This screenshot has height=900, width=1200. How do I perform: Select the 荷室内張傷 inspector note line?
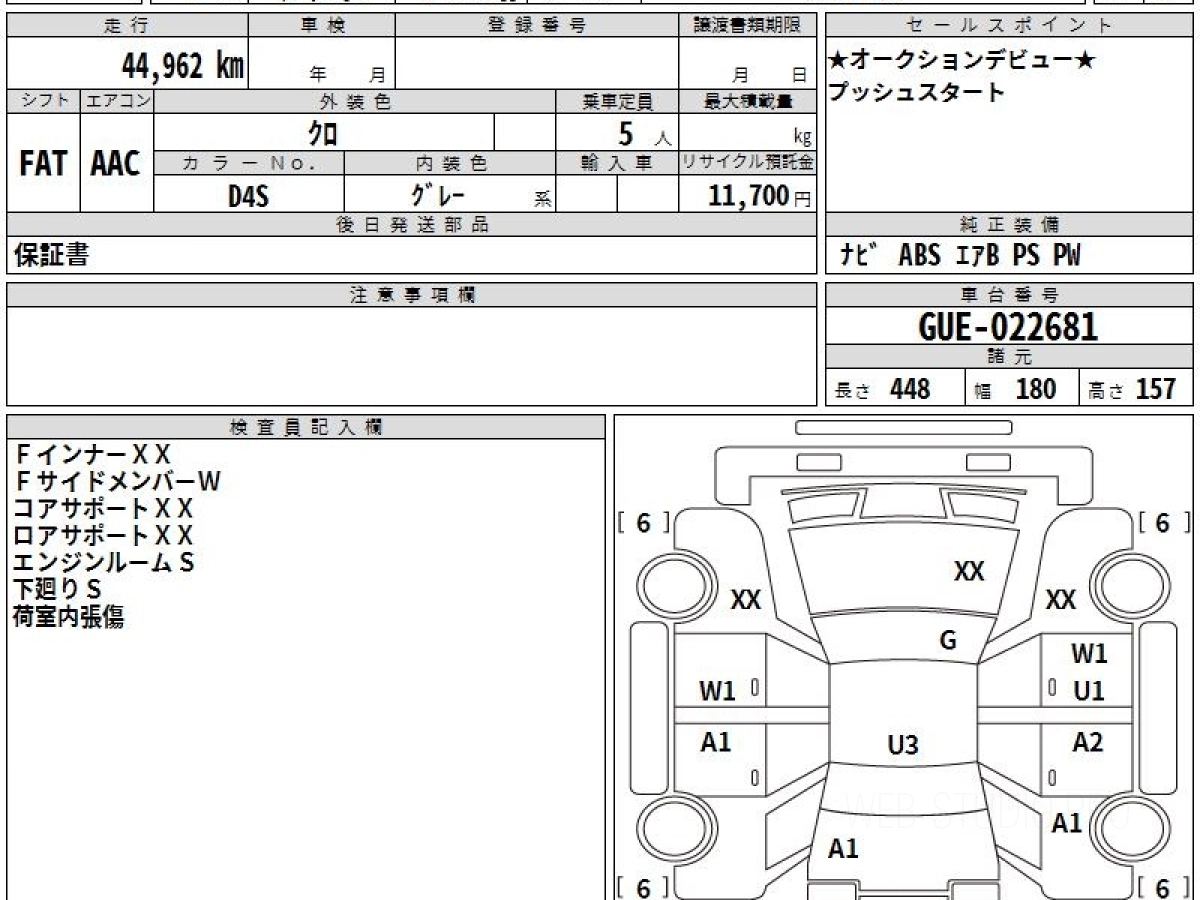69,617
